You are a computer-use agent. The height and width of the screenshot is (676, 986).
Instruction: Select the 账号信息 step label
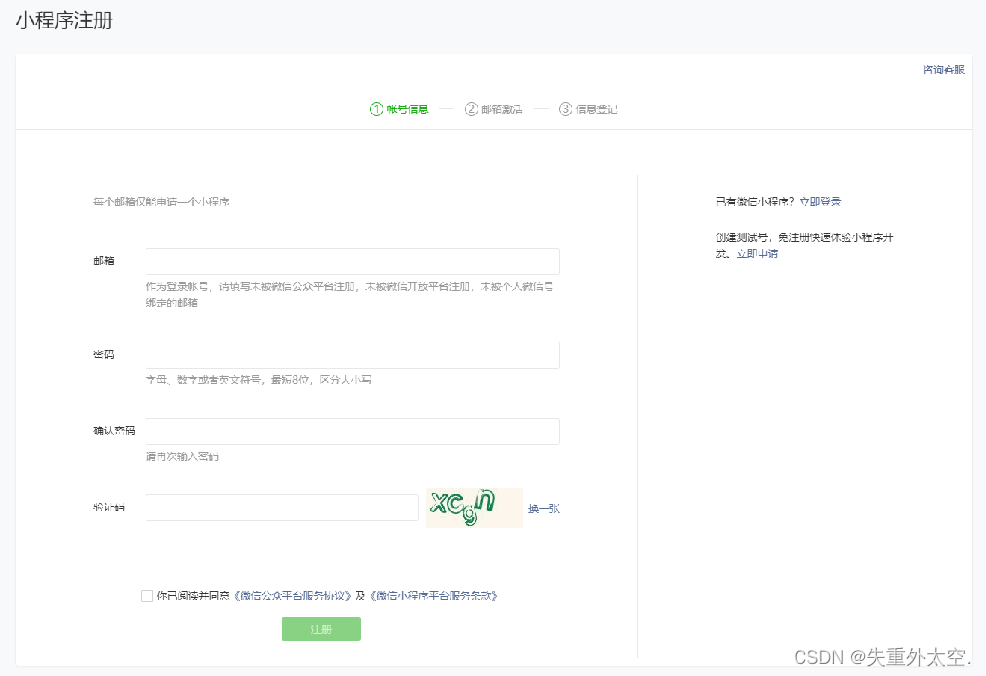[406, 110]
